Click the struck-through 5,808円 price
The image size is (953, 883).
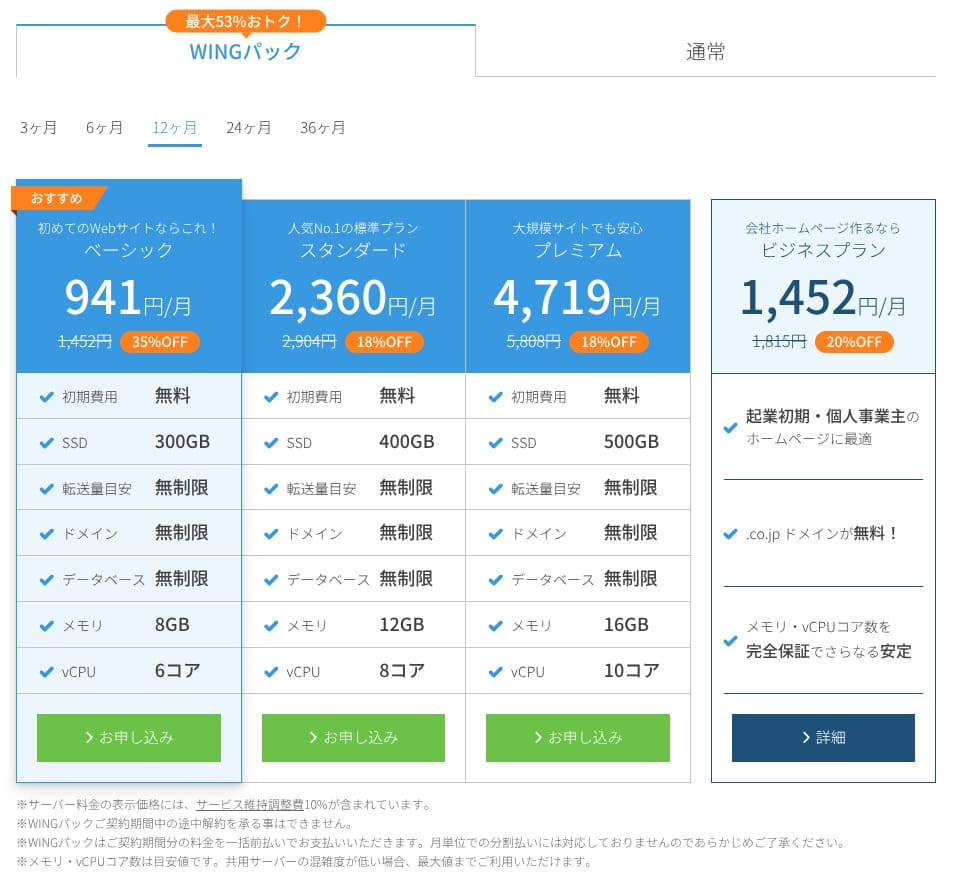[534, 342]
